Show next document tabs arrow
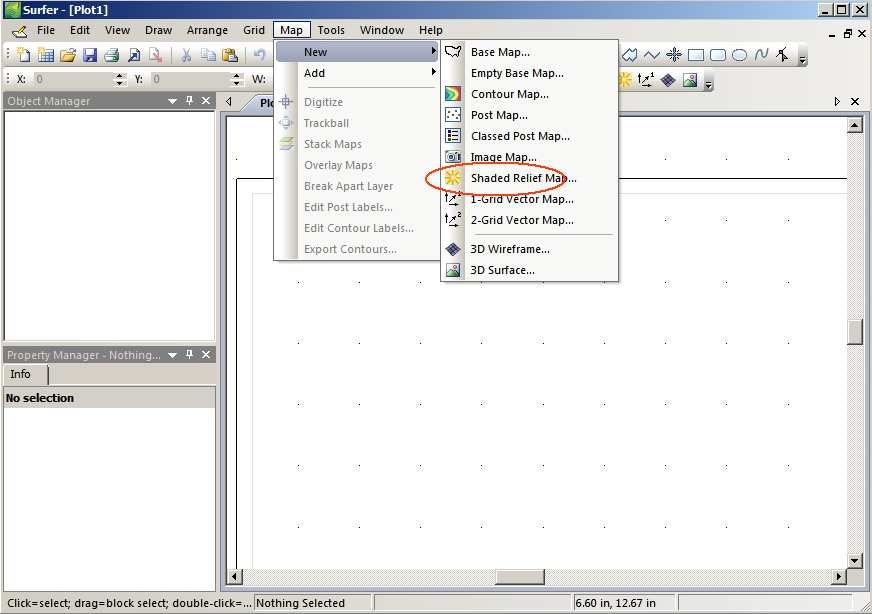 pyautogui.click(x=837, y=101)
